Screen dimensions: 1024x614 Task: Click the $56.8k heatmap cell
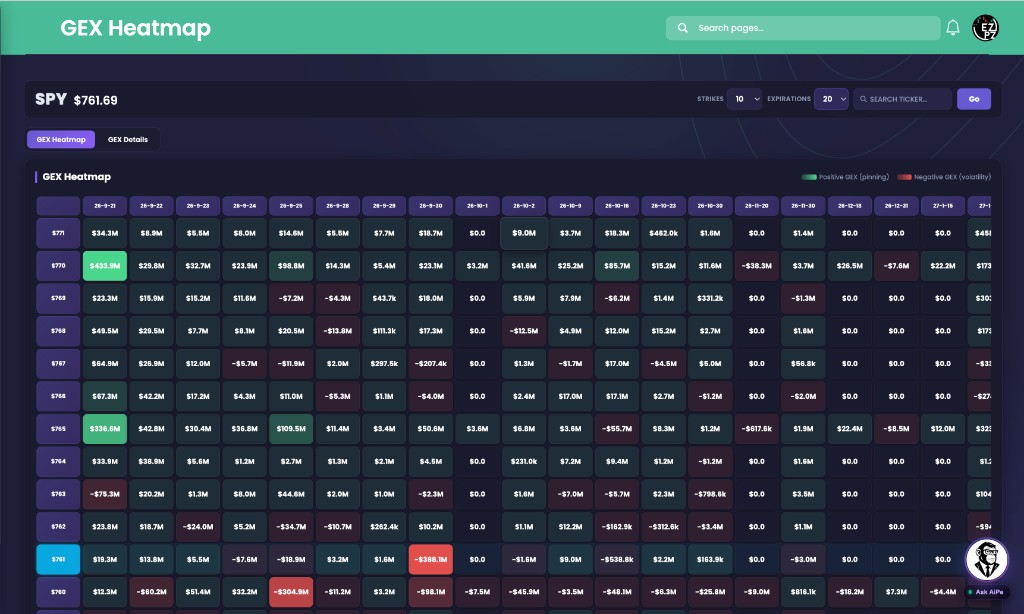coord(803,364)
